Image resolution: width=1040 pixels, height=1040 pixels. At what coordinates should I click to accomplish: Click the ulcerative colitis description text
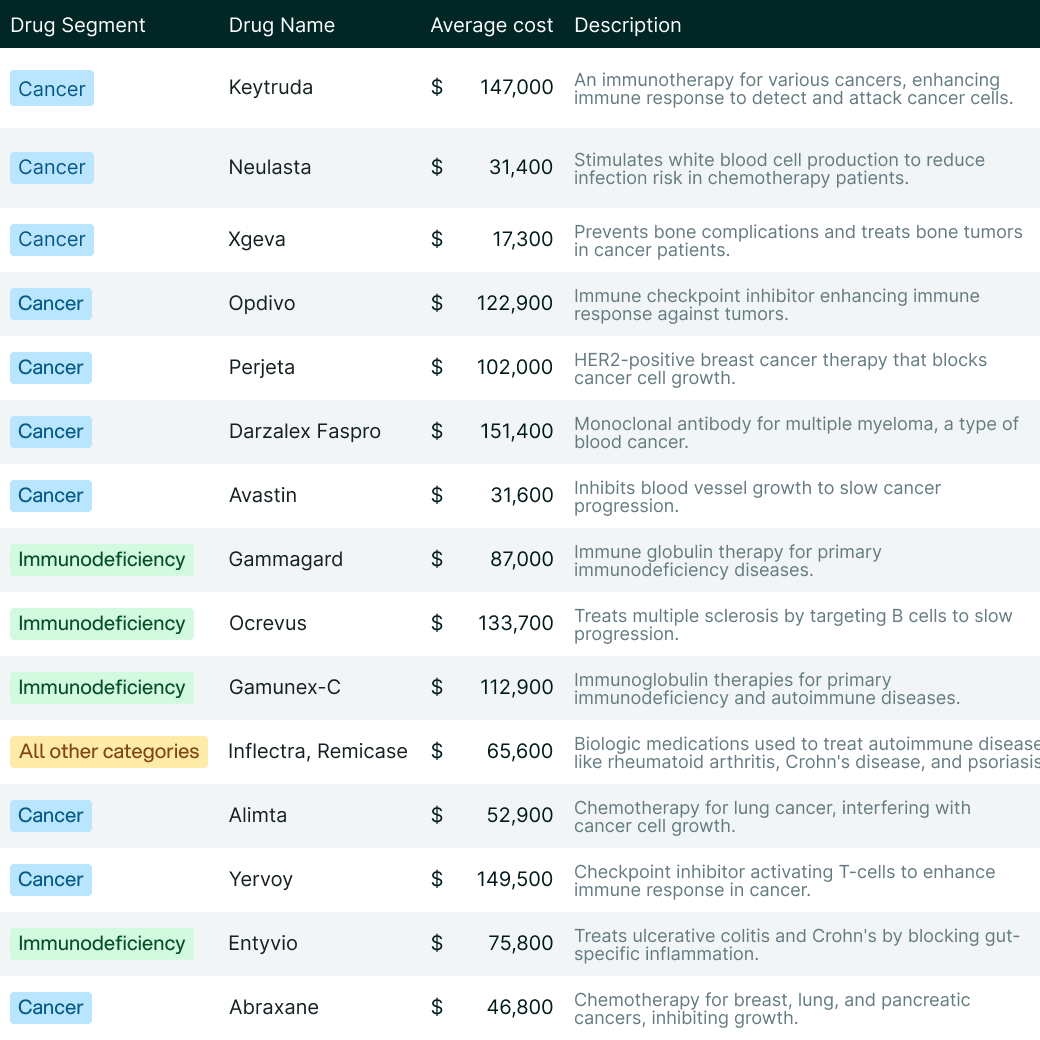tap(797, 945)
